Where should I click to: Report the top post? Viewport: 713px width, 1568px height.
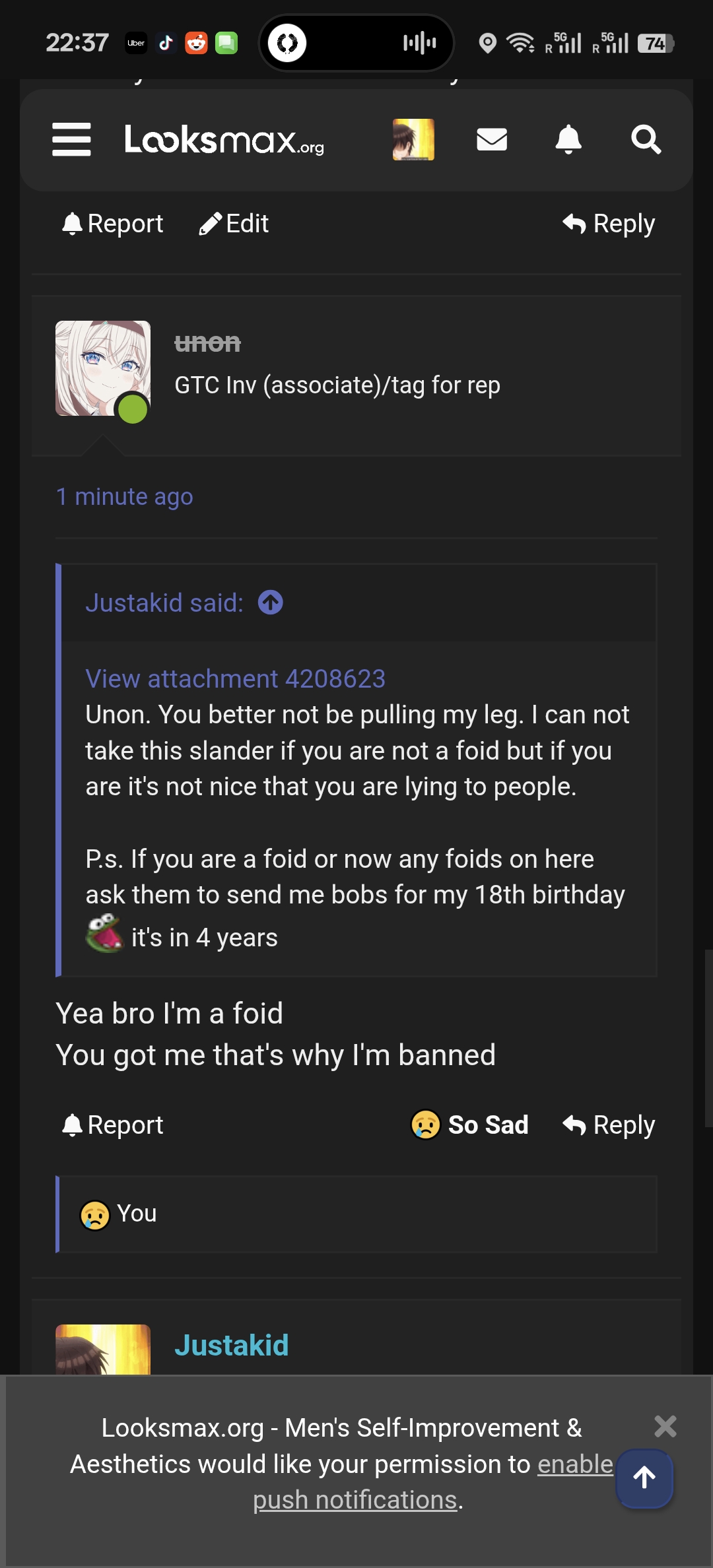[x=113, y=224]
